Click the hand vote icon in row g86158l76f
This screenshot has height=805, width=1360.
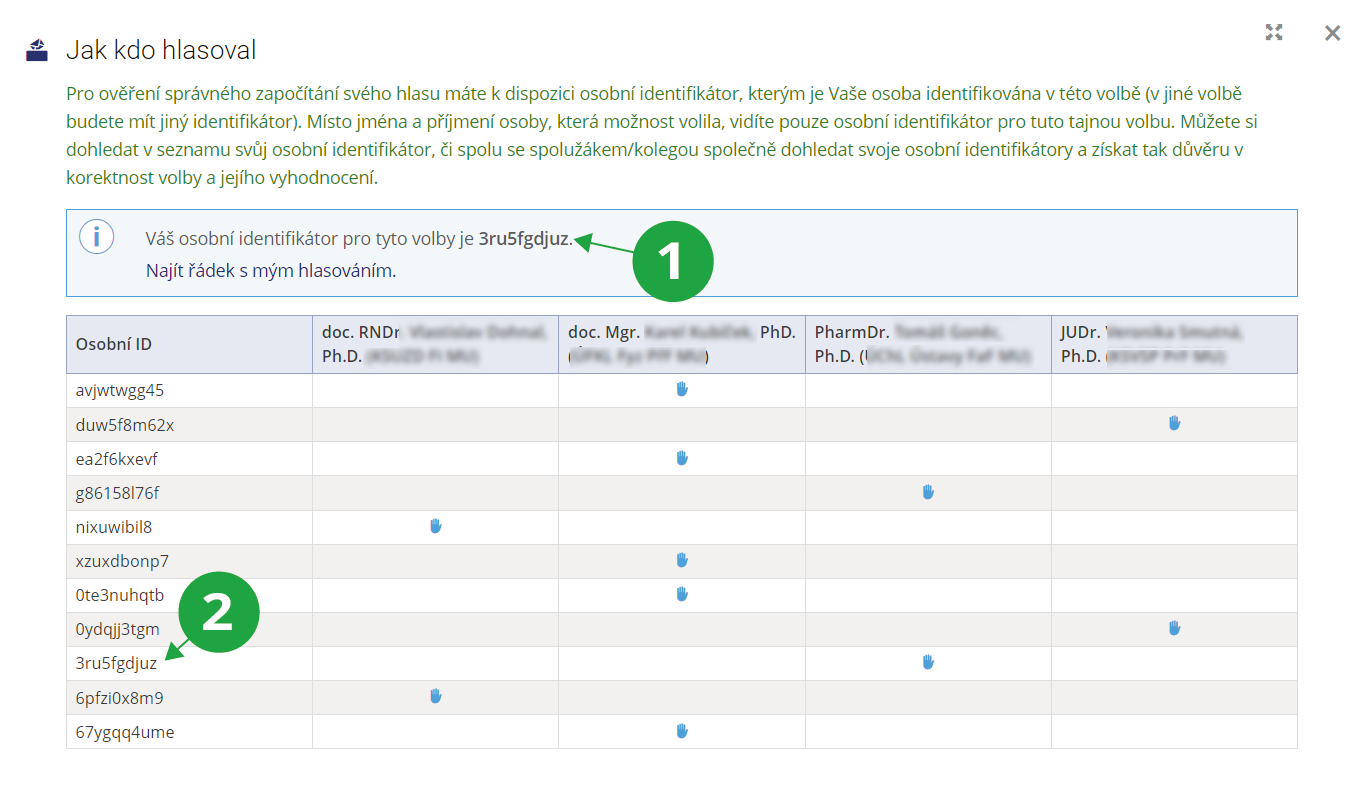coord(928,491)
